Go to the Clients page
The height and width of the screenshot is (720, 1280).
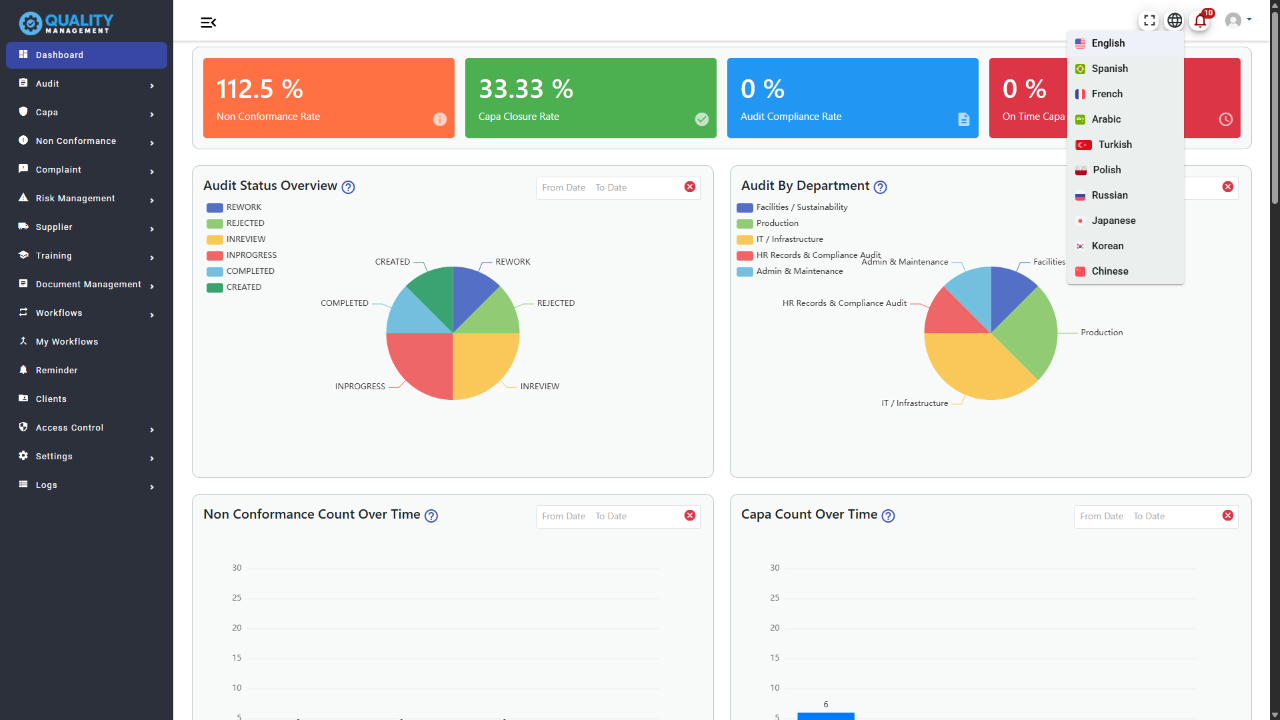[51, 399]
